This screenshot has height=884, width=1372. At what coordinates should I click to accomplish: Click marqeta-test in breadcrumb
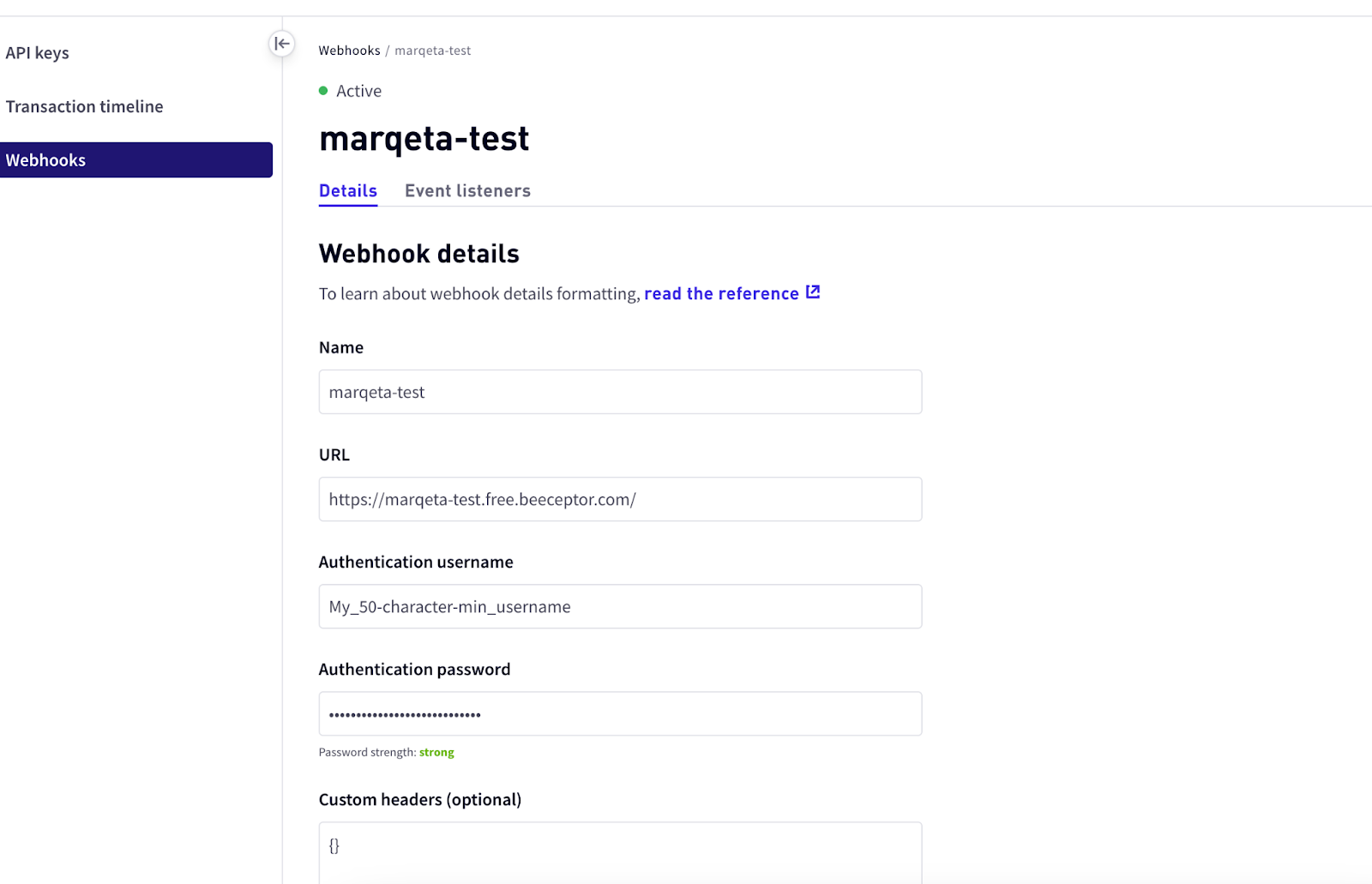coord(432,51)
